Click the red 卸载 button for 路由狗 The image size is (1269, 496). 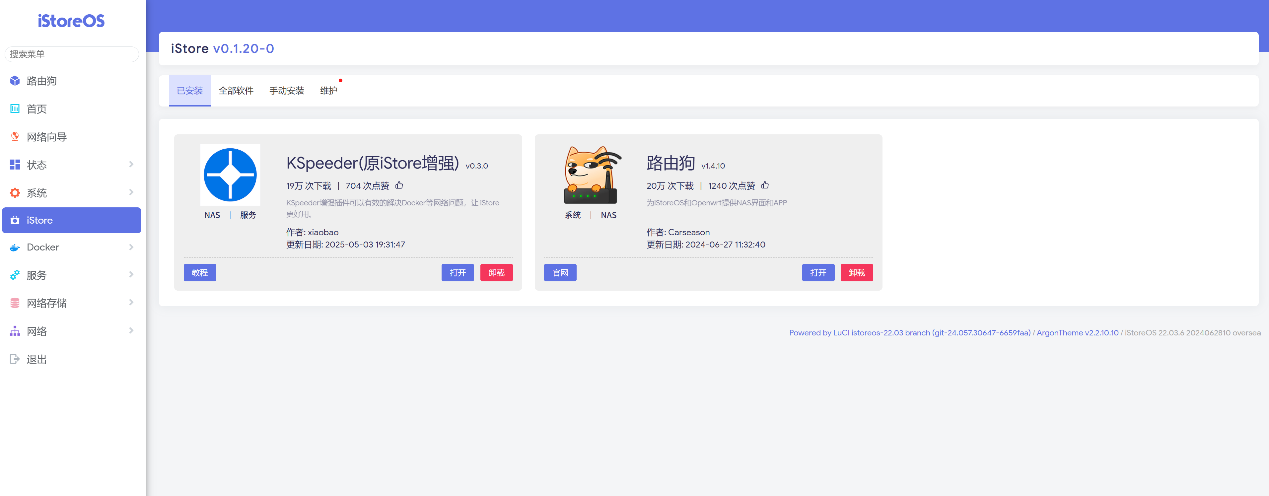(x=856, y=272)
